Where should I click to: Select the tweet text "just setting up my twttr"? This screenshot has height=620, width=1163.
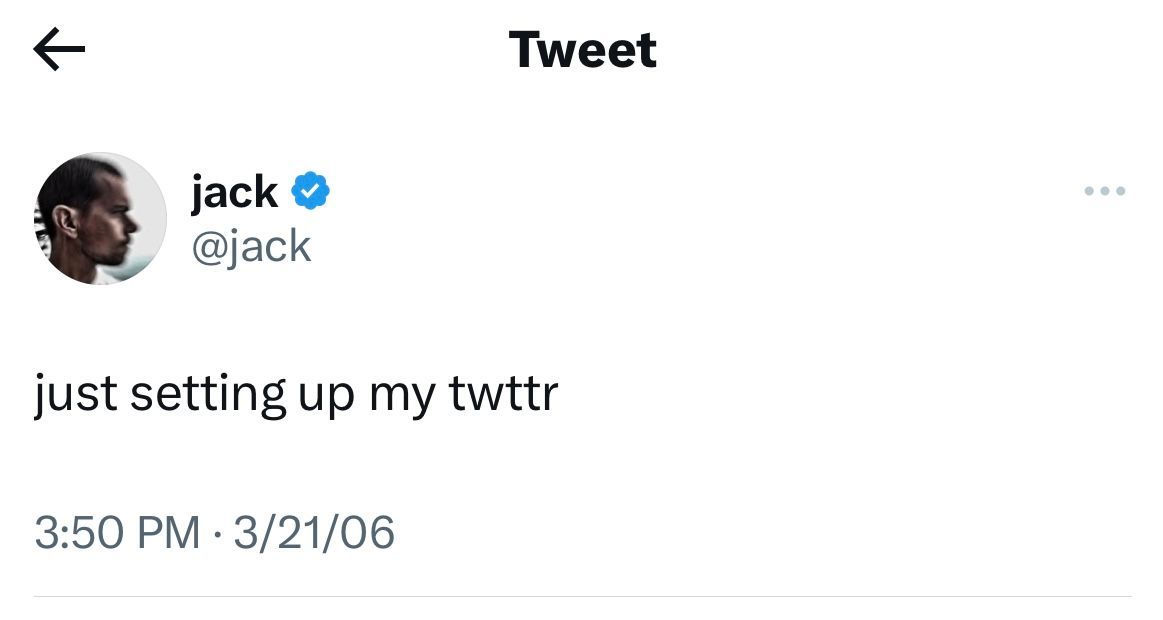296,394
